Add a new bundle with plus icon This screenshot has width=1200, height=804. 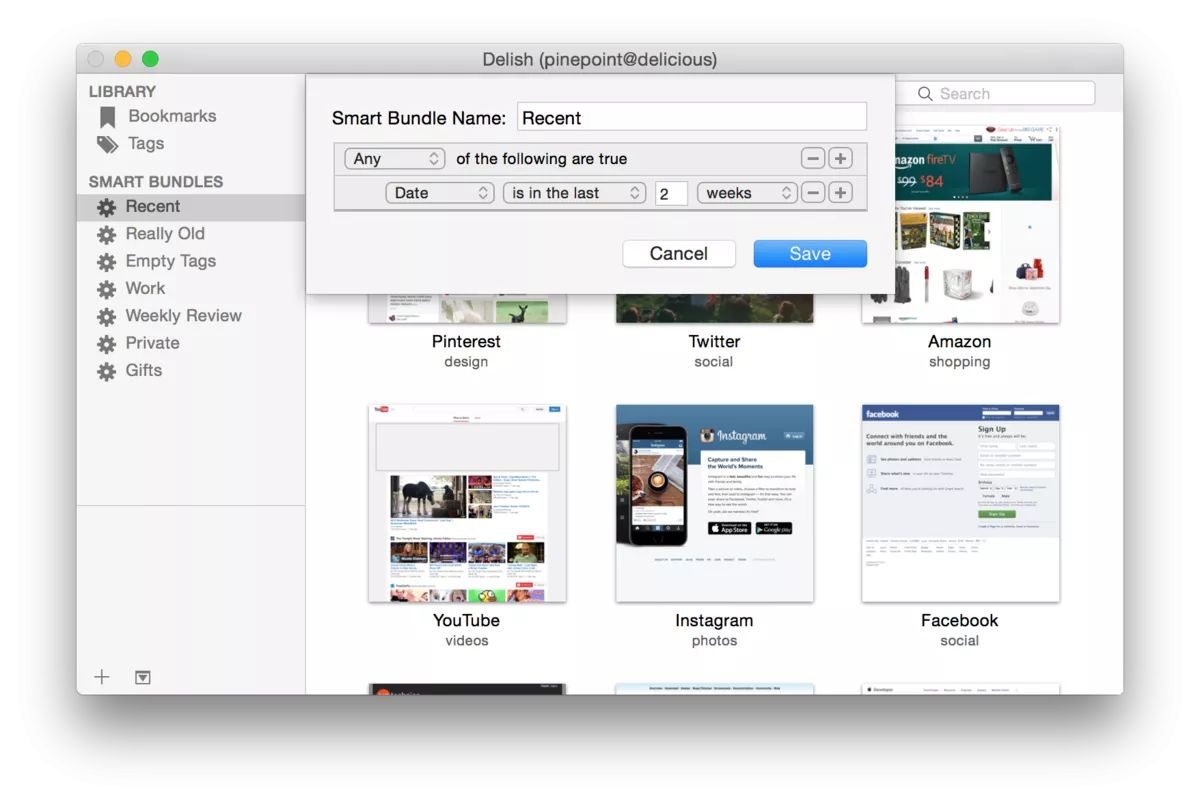point(102,677)
